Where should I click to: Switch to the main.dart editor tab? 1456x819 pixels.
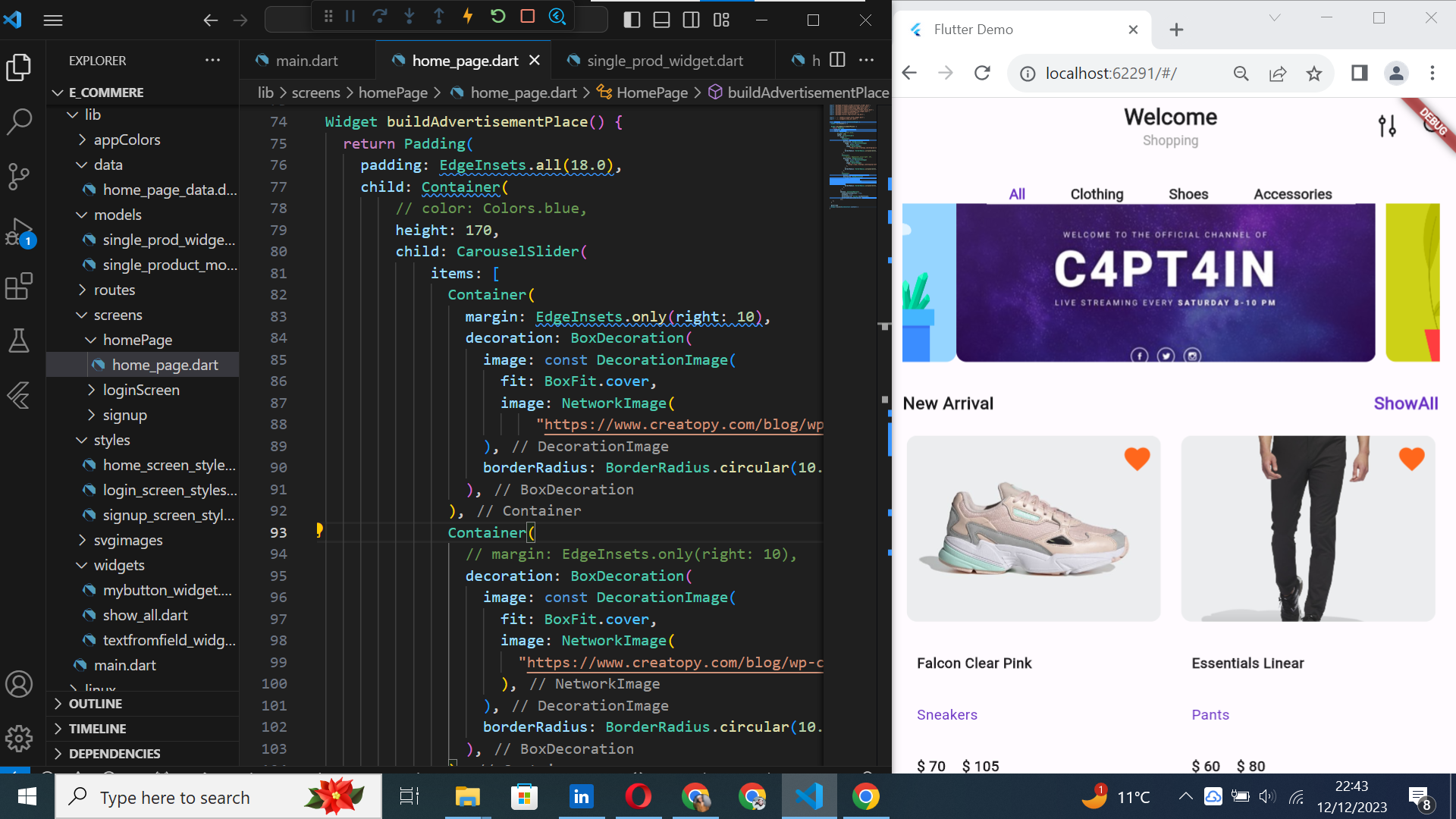(x=306, y=61)
